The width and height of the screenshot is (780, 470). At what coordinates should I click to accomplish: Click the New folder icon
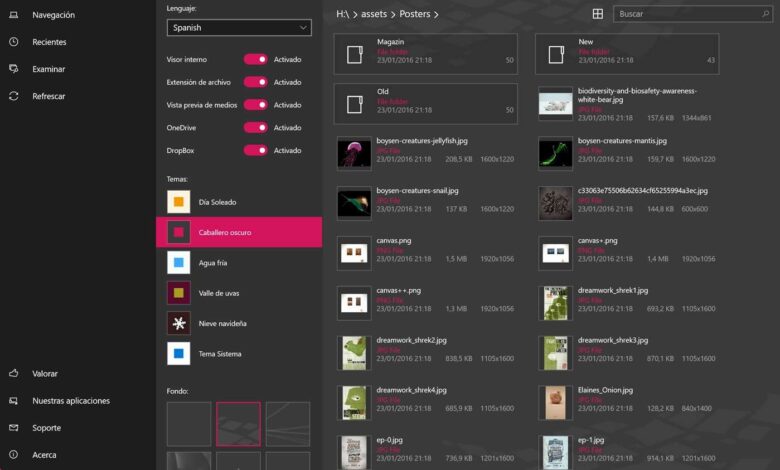pyautogui.click(x=556, y=54)
